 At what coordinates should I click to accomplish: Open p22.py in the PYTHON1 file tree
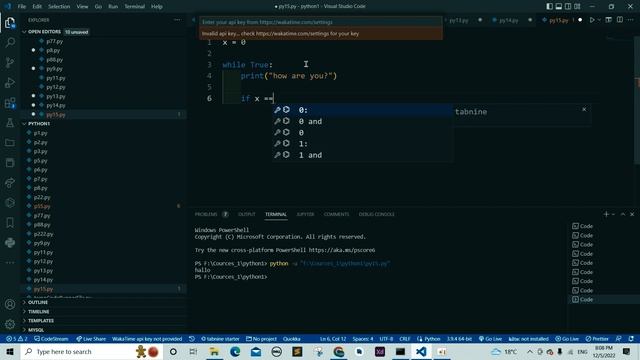pos(42,197)
